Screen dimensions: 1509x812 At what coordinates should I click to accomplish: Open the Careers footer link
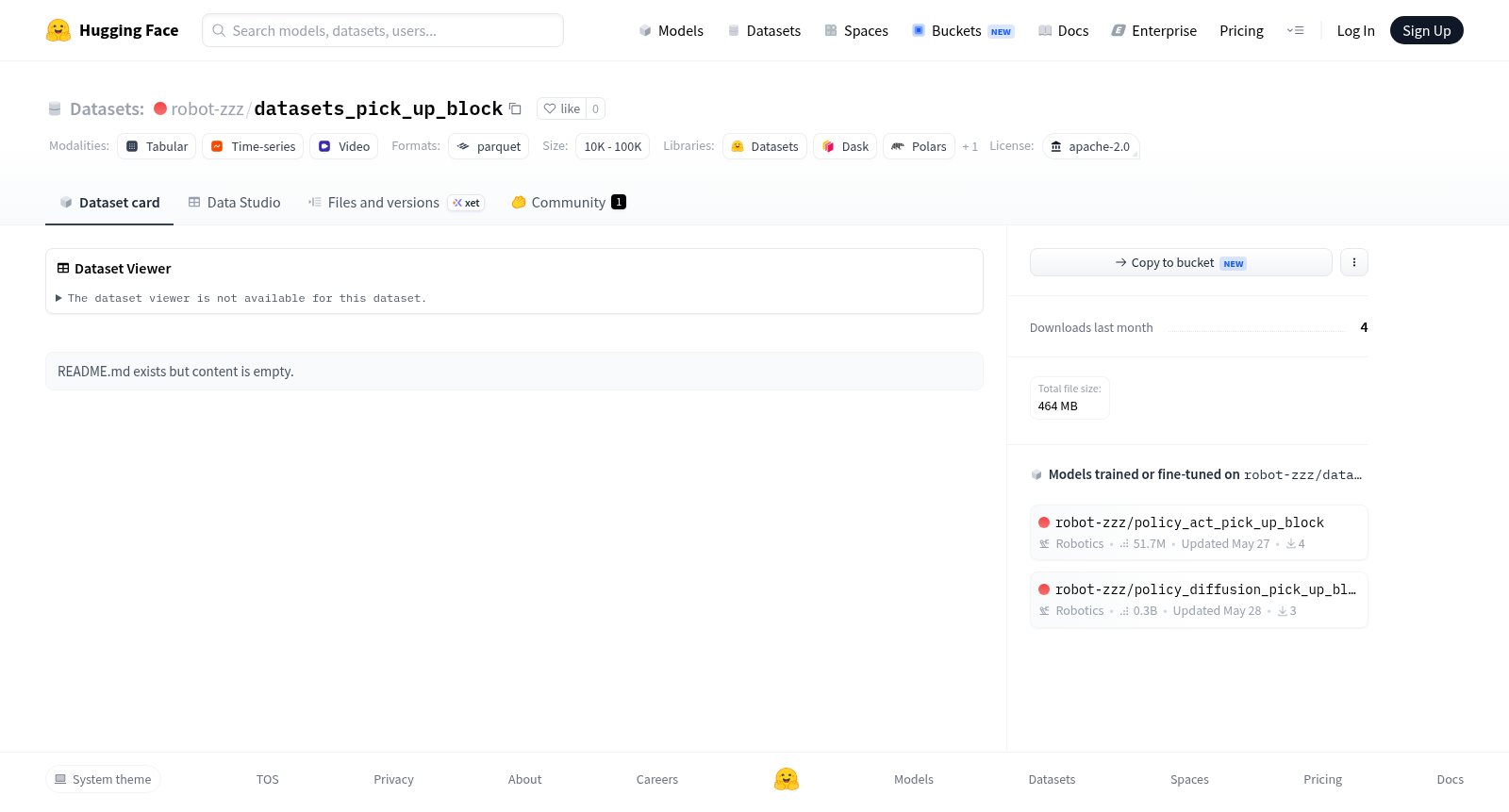[x=657, y=779]
